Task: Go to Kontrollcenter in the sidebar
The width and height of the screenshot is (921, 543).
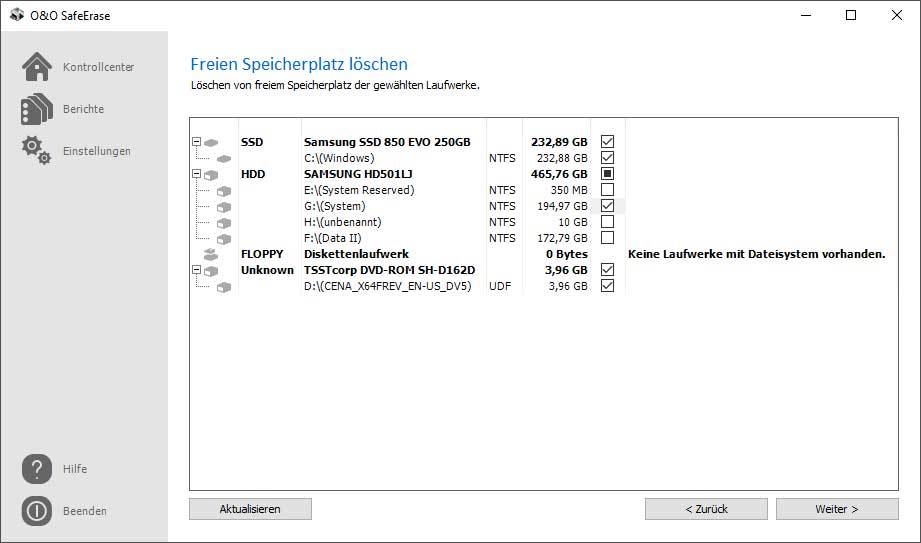Action: point(99,67)
